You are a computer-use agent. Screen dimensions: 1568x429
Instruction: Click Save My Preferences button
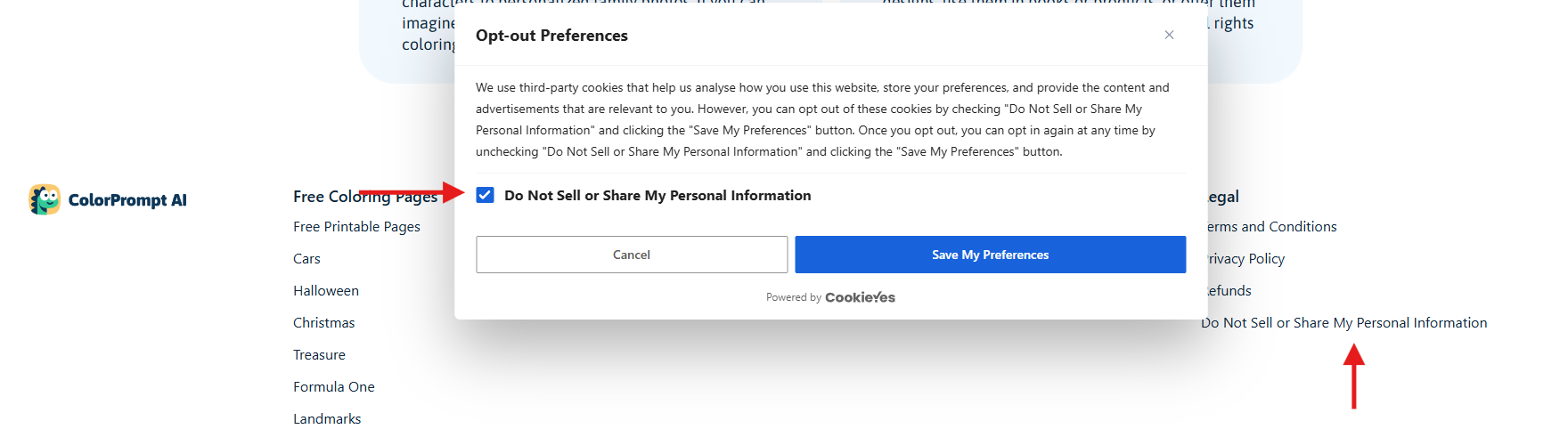[990, 255]
